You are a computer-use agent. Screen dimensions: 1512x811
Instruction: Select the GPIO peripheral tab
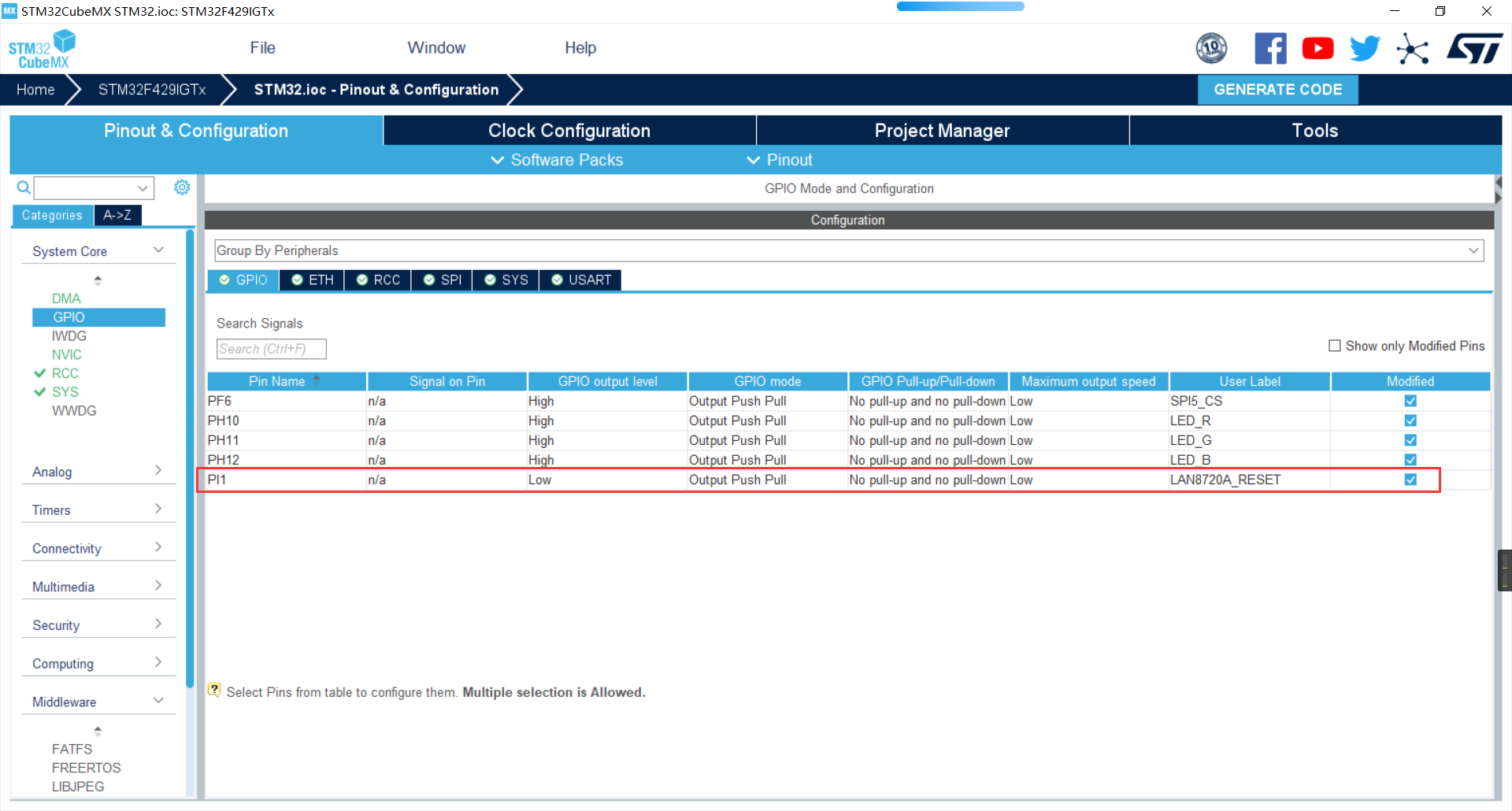243,280
